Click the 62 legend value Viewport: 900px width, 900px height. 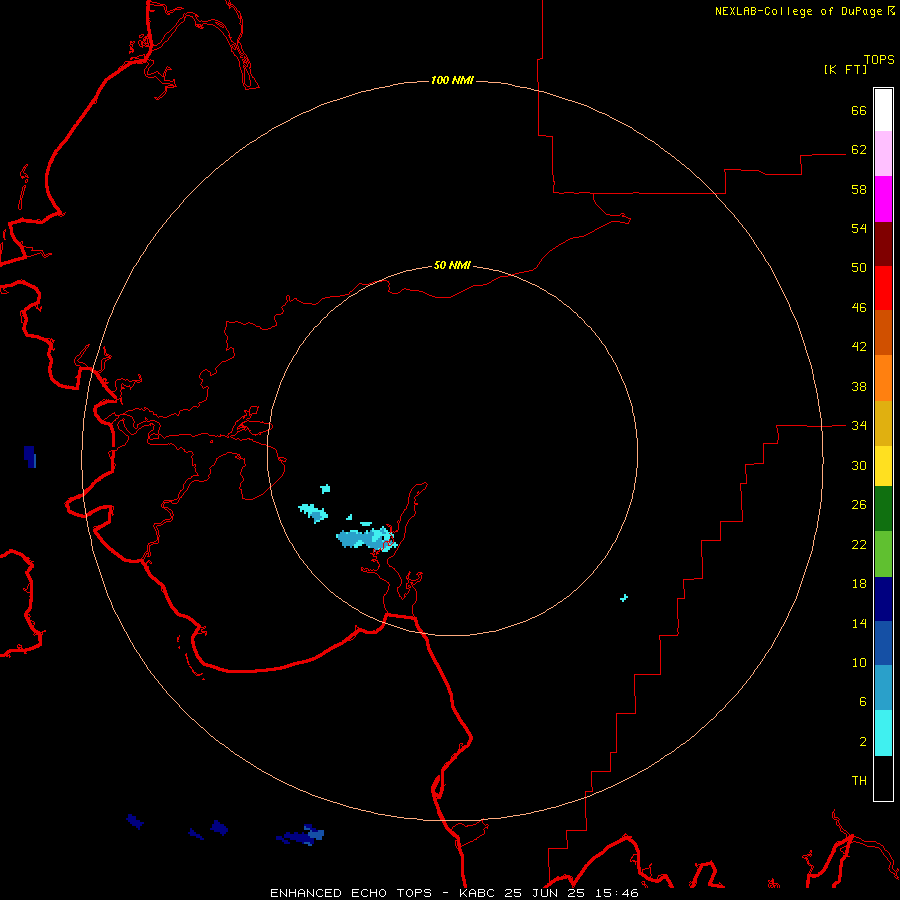coord(859,150)
